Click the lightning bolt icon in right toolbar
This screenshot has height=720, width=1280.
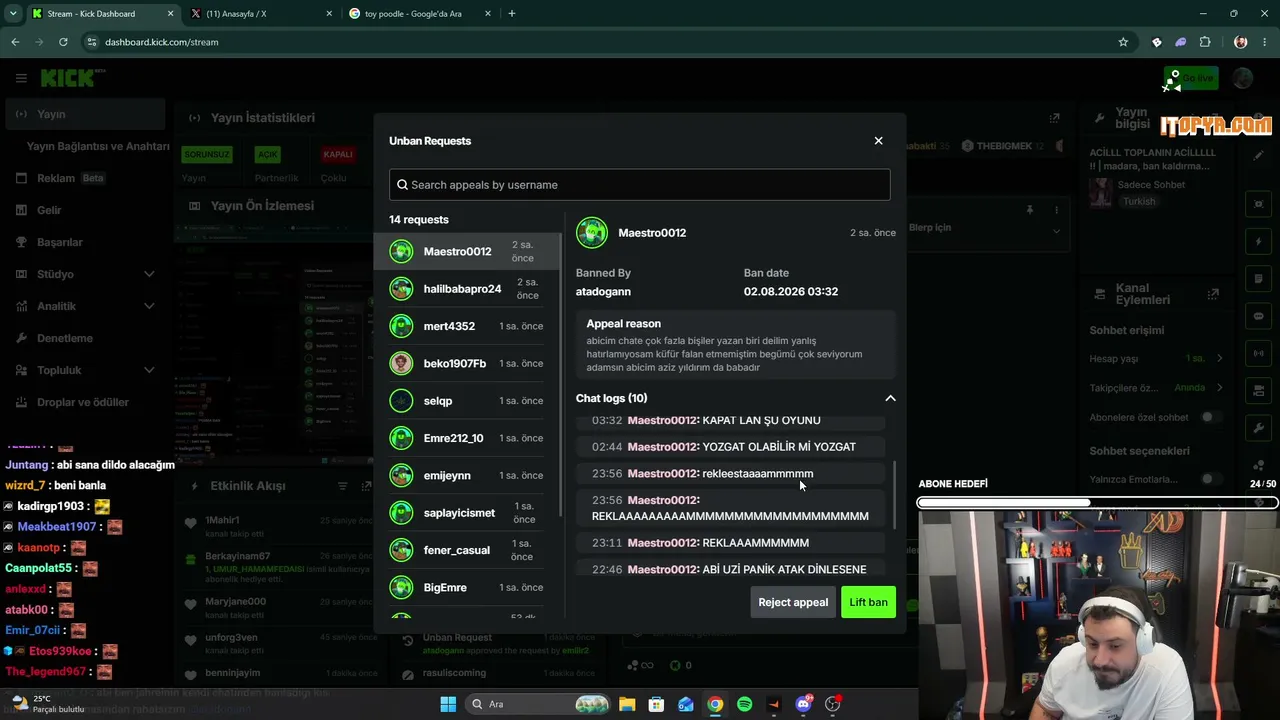(1258, 242)
